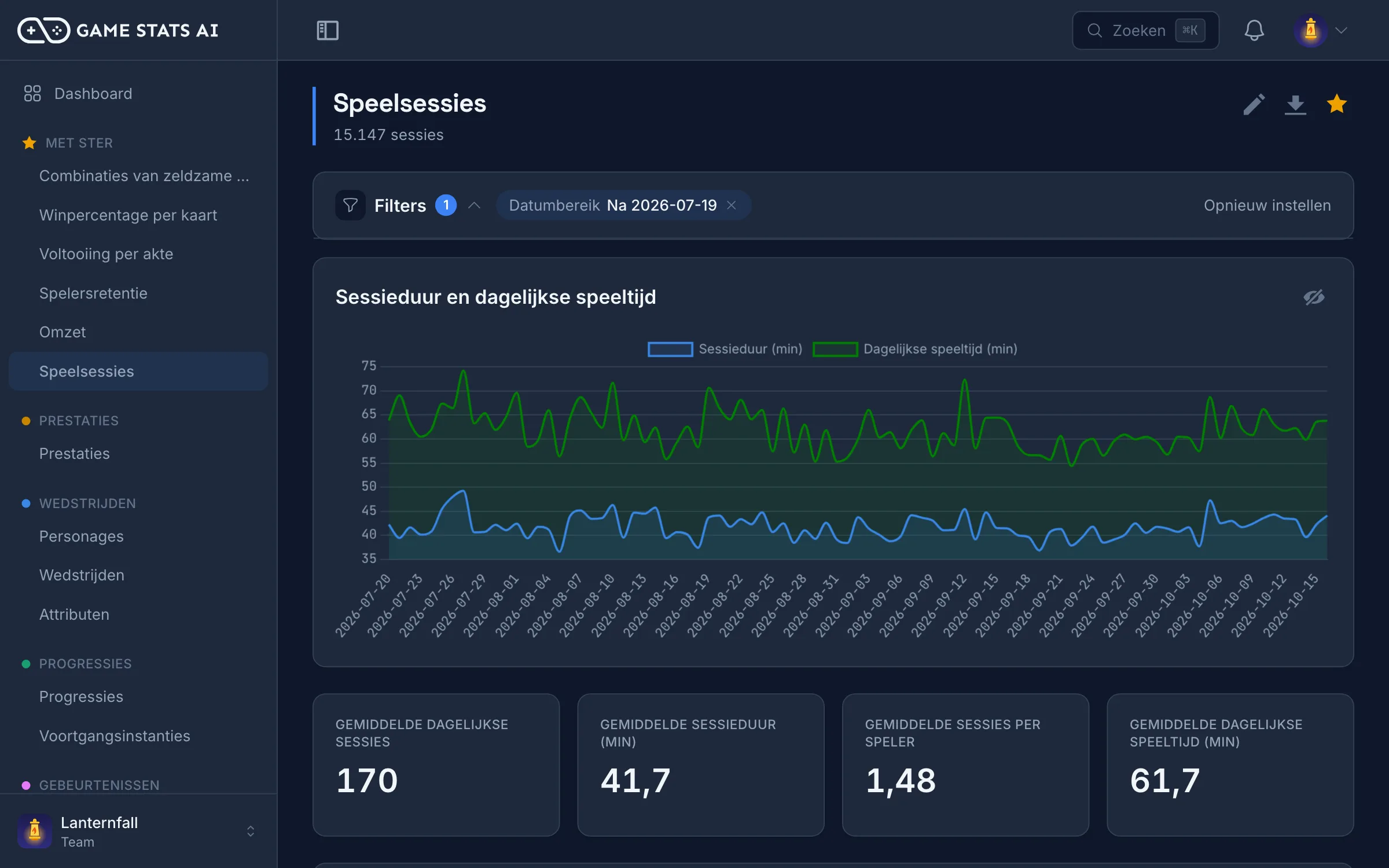The image size is (1389, 868).
Task: Click the Datumbereik filter chip label
Action: coord(554,205)
